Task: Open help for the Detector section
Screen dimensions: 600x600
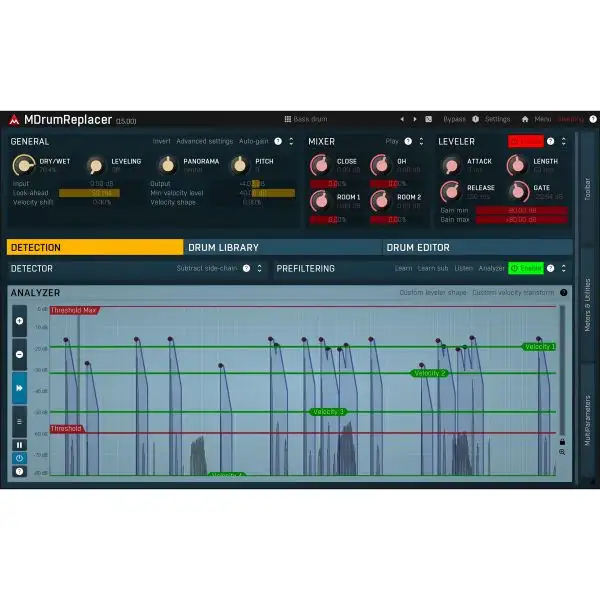Action: tap(246, 268)
